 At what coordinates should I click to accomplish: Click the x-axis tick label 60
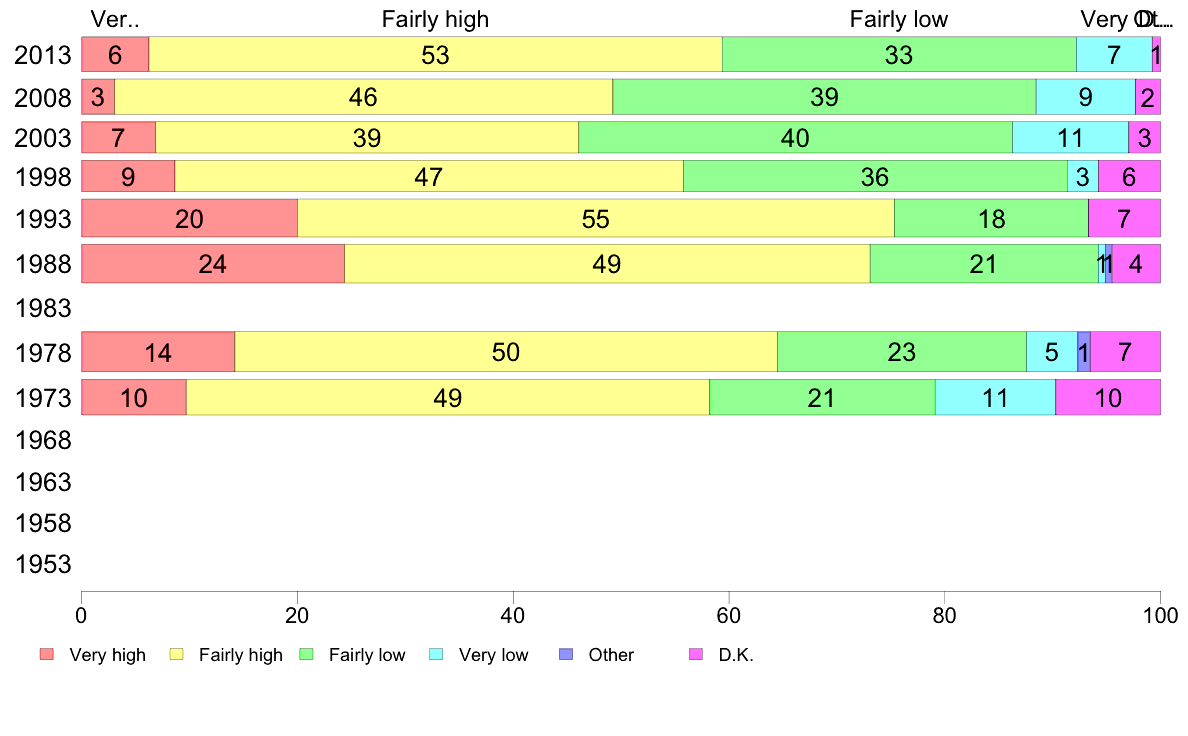[728, 610]
